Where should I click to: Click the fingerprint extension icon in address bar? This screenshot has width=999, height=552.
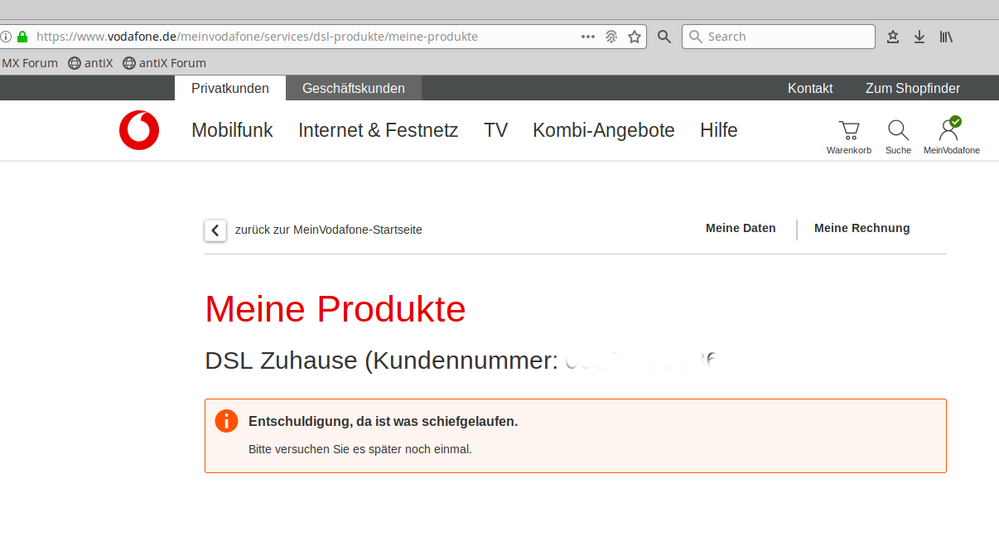[611, 37]
